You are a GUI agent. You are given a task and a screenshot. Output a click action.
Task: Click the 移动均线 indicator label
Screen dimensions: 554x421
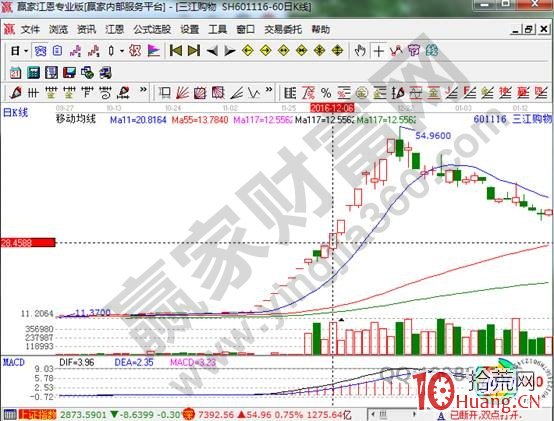(76, 119)
